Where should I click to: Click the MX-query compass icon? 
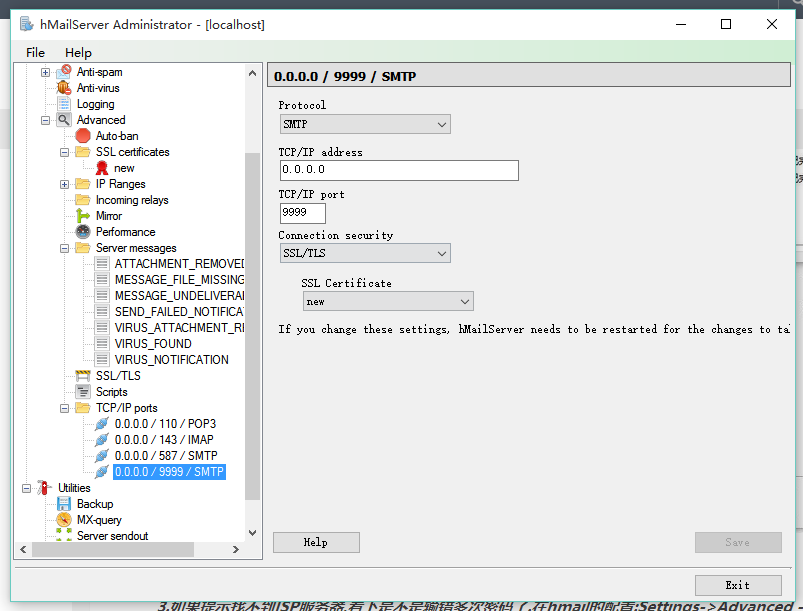click(x=64, y=520)
